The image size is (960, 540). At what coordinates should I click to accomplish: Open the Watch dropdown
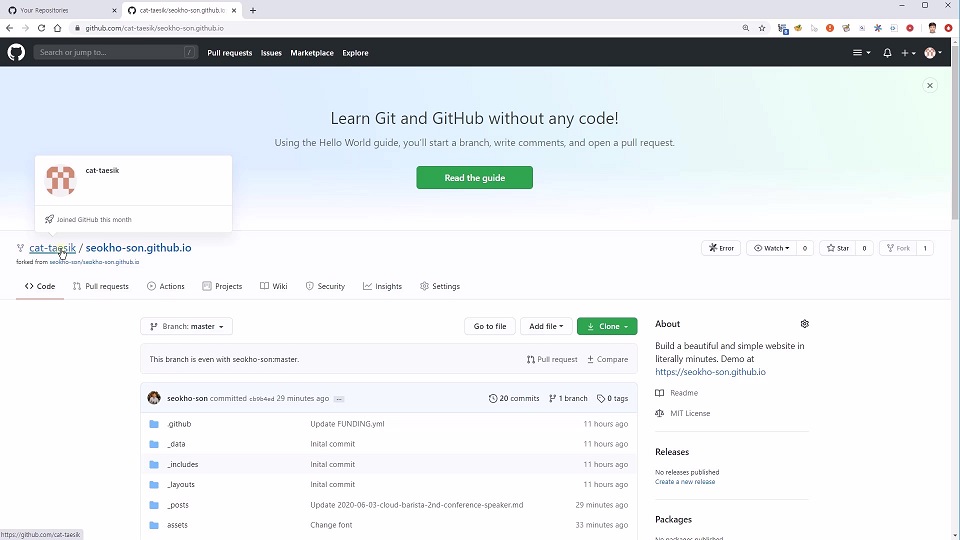coord(770,248)
